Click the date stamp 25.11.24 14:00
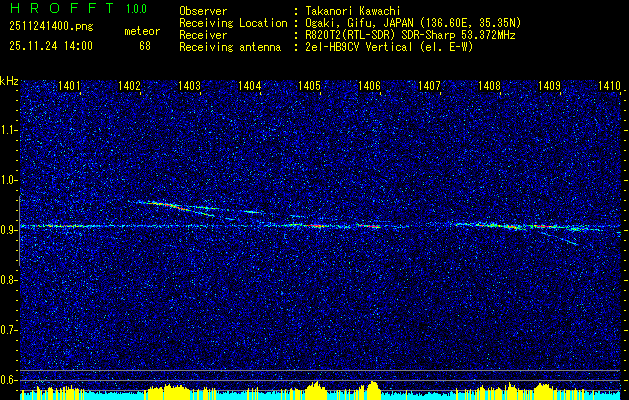 51,46
